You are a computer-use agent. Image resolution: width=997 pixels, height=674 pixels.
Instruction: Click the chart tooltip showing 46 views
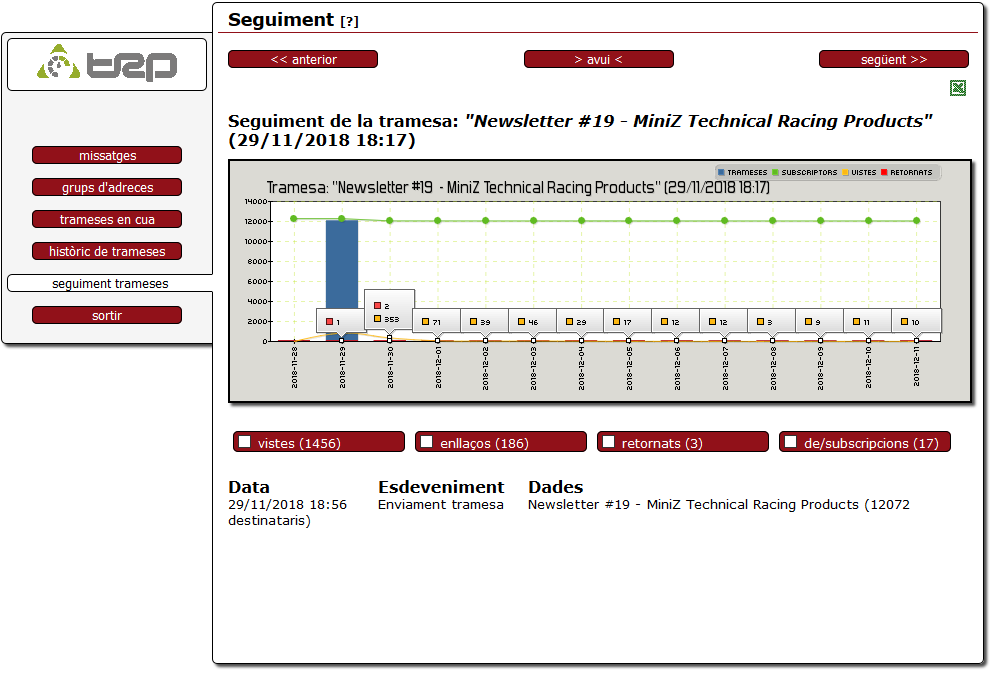(532, 322)
